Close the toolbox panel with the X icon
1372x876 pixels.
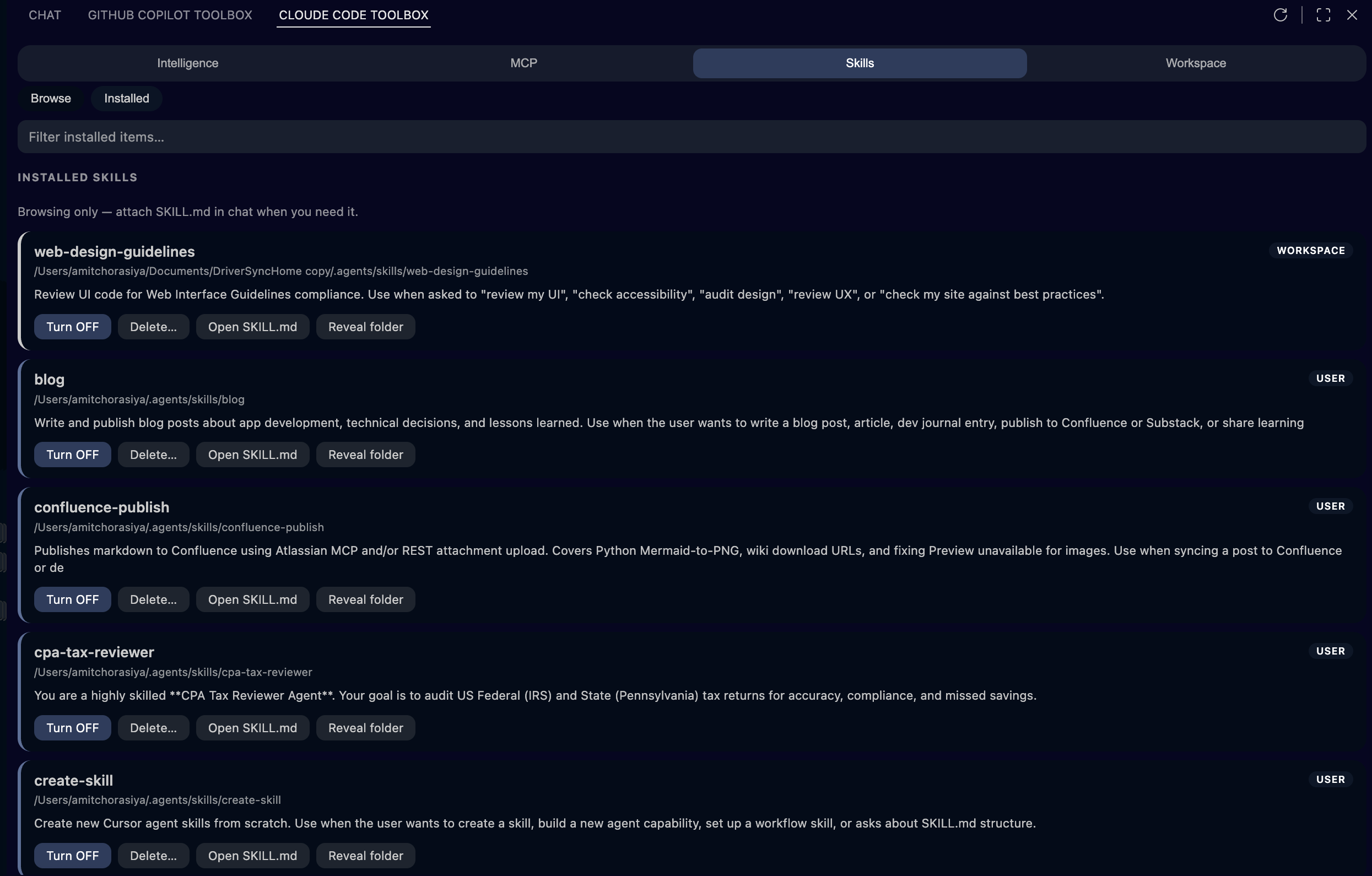tap(1353, 15)
